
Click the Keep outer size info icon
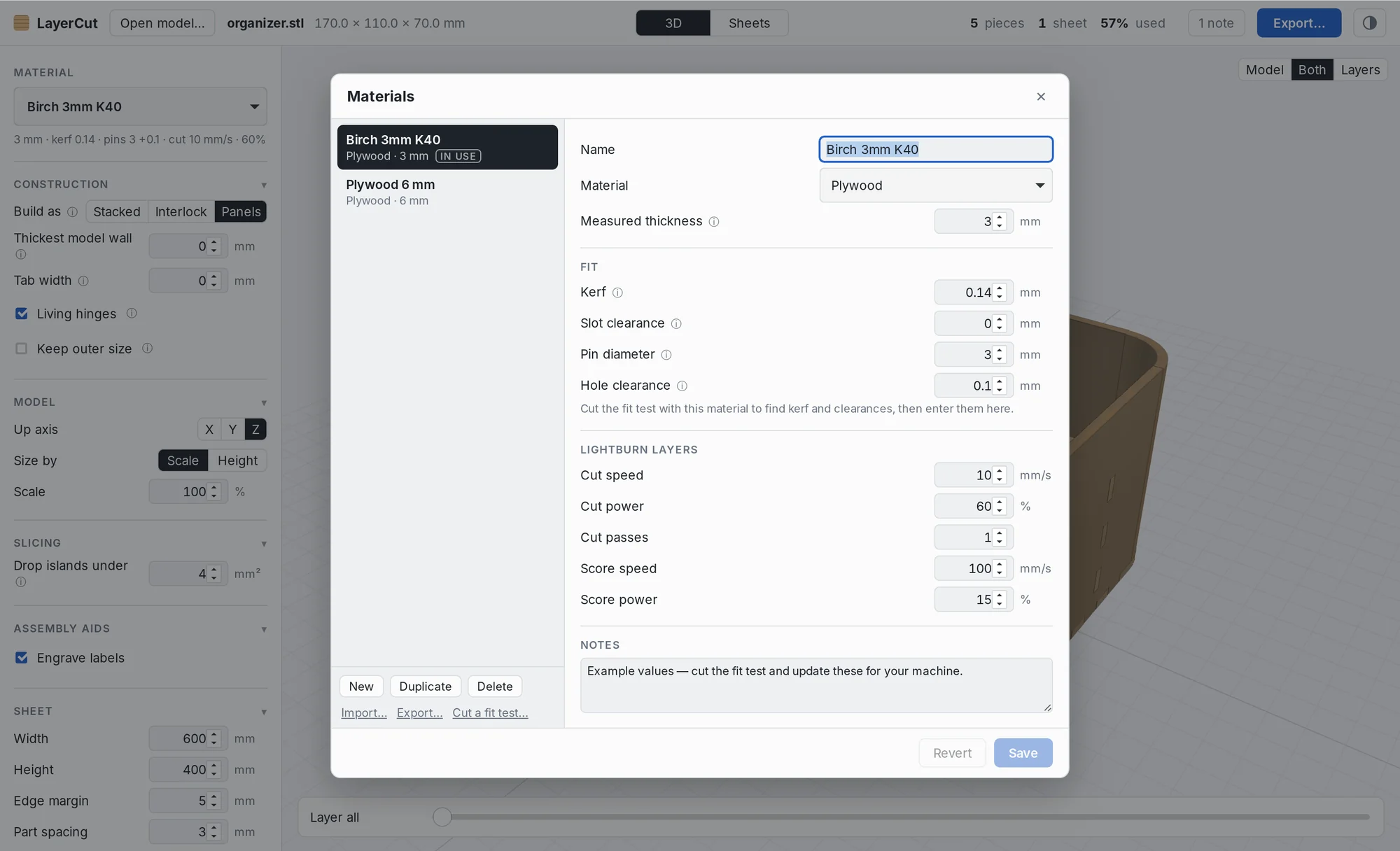pos(147,349)
